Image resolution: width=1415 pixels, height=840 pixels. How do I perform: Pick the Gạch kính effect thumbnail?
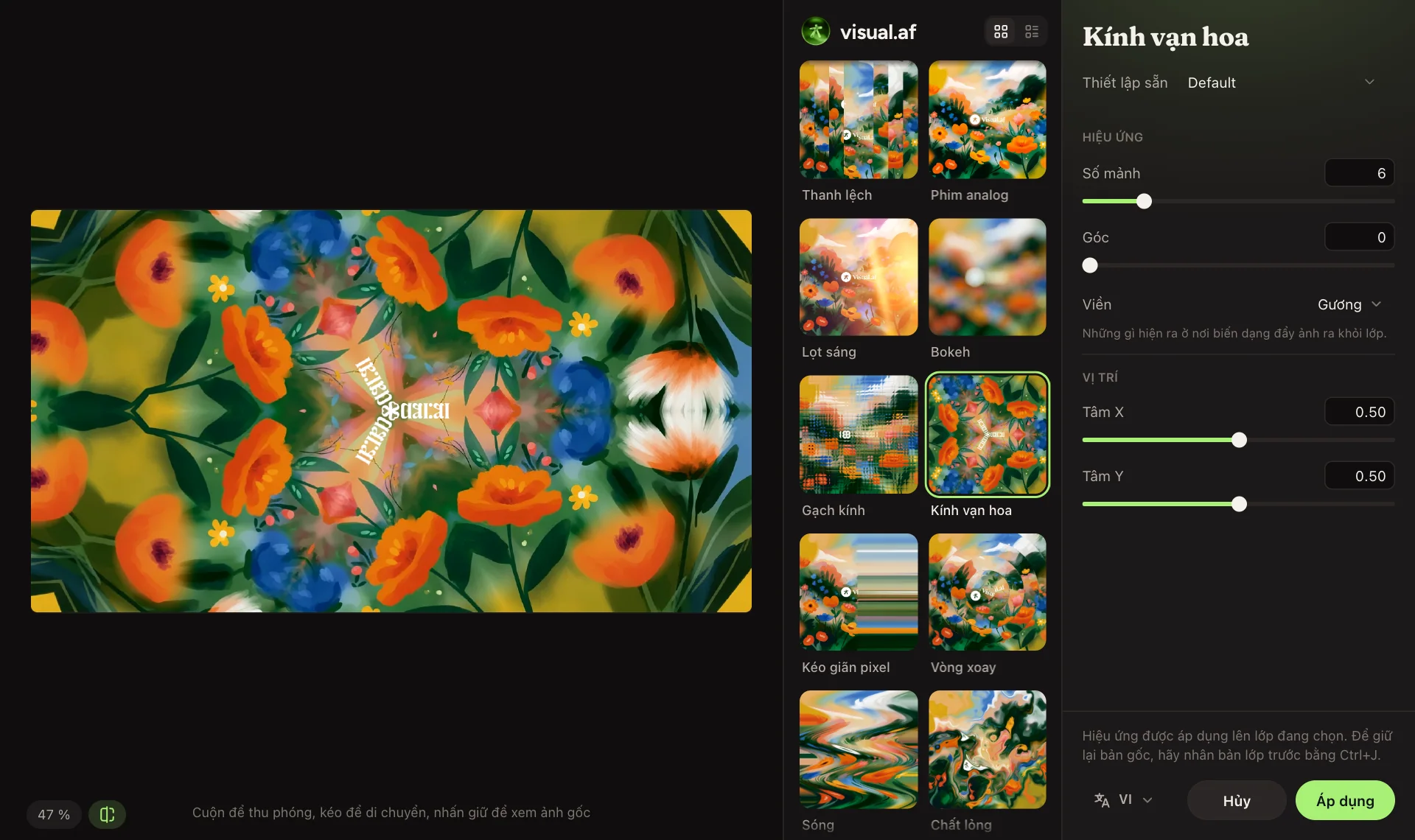pyautogui.click(x=859, y=435)
